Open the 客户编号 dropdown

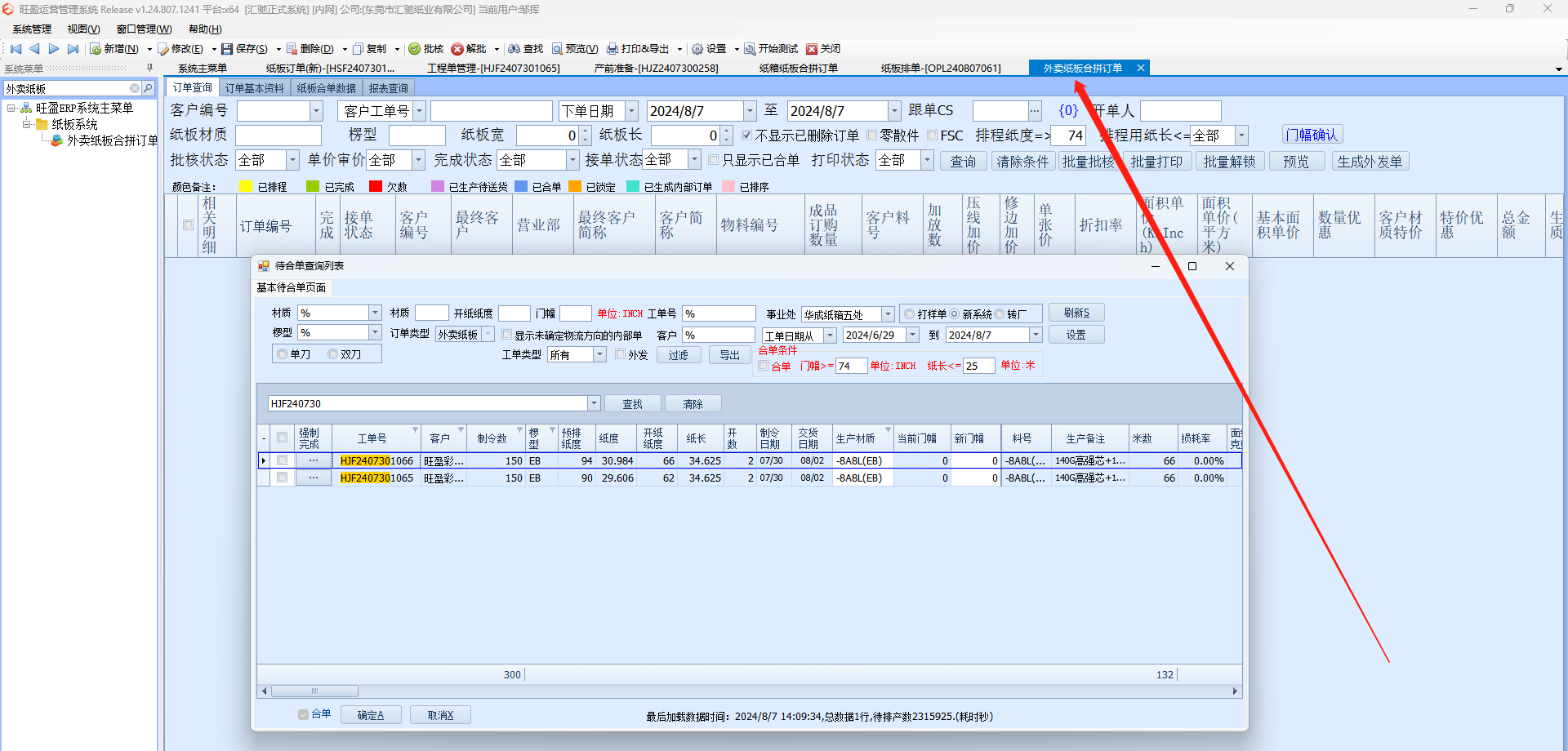click(x=317, y=111)
